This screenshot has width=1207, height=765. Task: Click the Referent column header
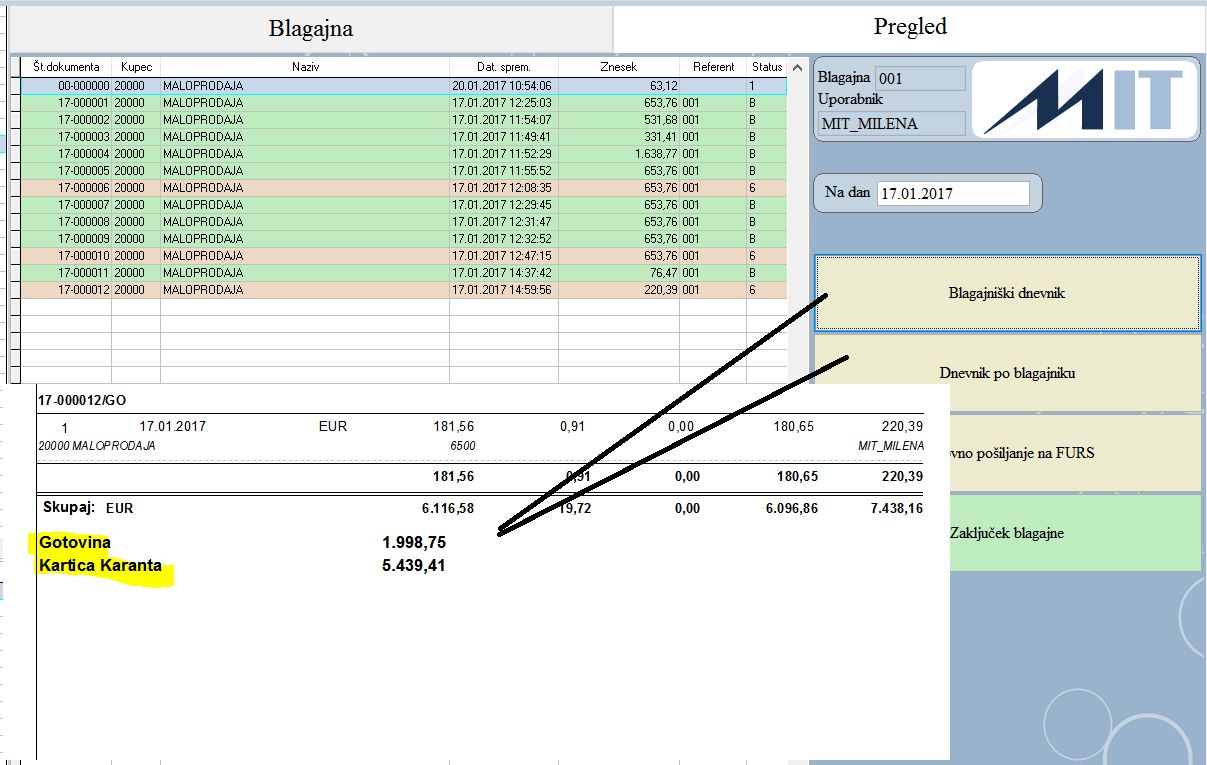[713, 67]
